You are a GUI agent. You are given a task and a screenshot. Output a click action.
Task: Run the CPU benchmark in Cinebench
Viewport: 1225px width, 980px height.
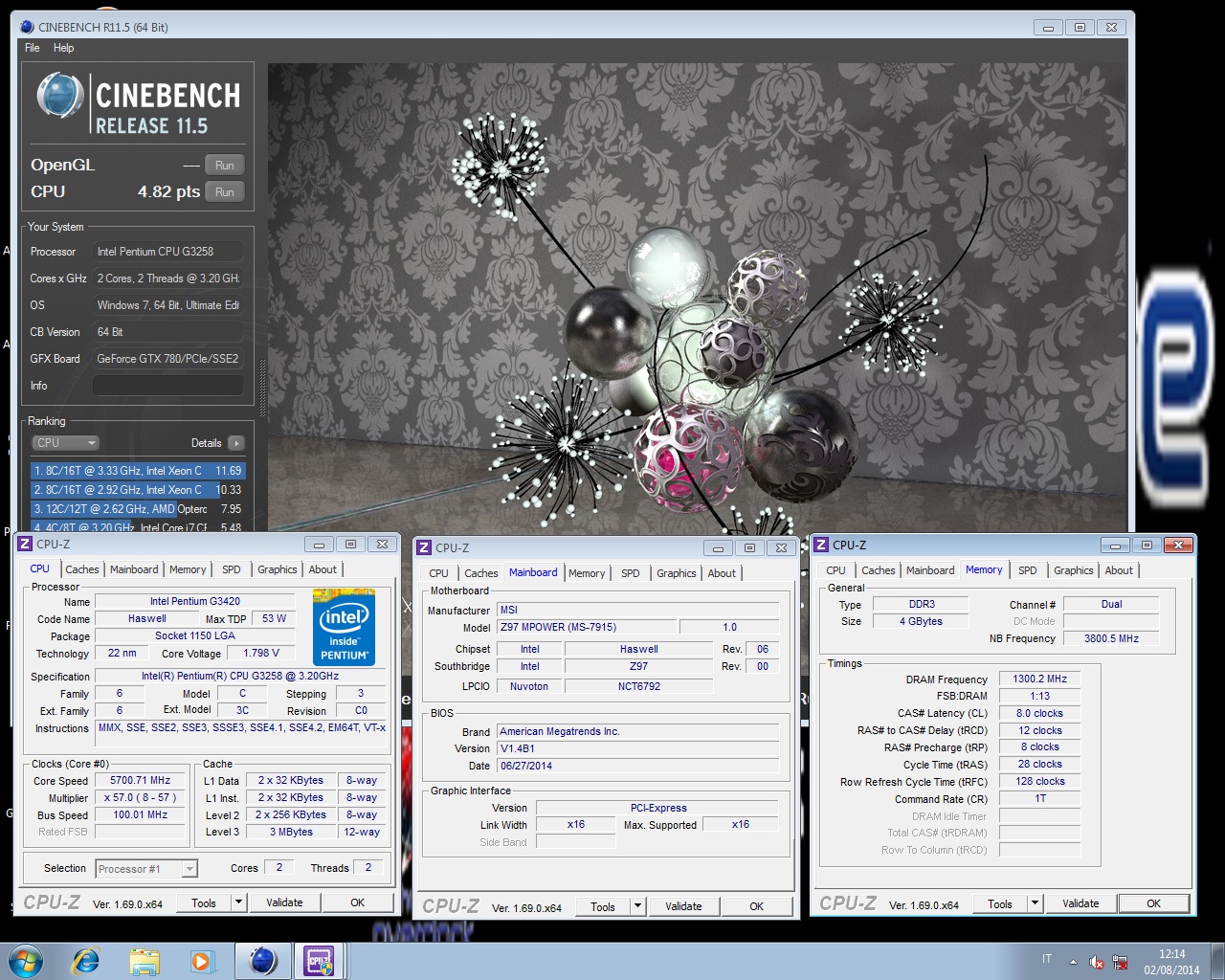(224, 191)
